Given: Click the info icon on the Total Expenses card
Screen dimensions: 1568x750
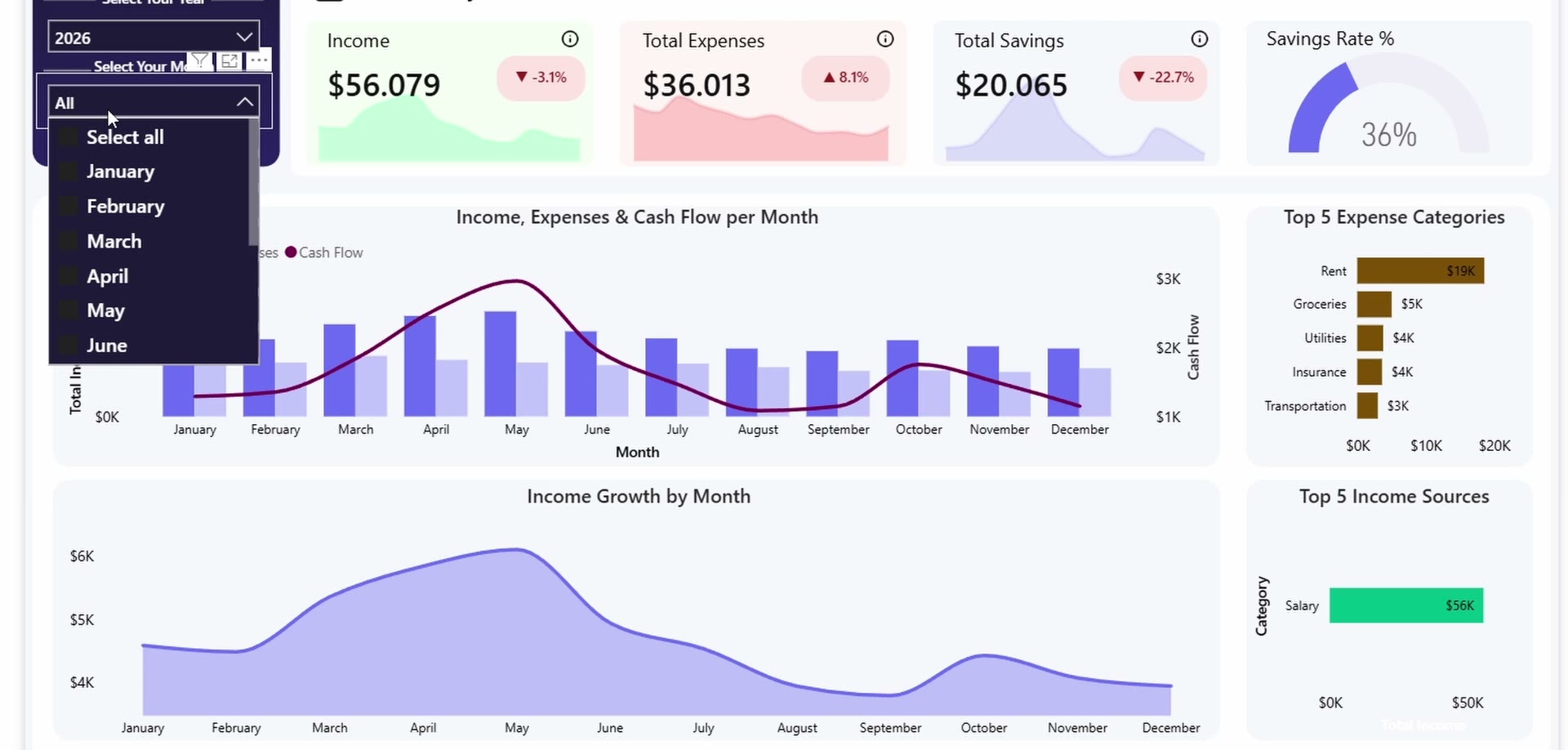Looking at the screenshot, I should (x=885, y=39).
